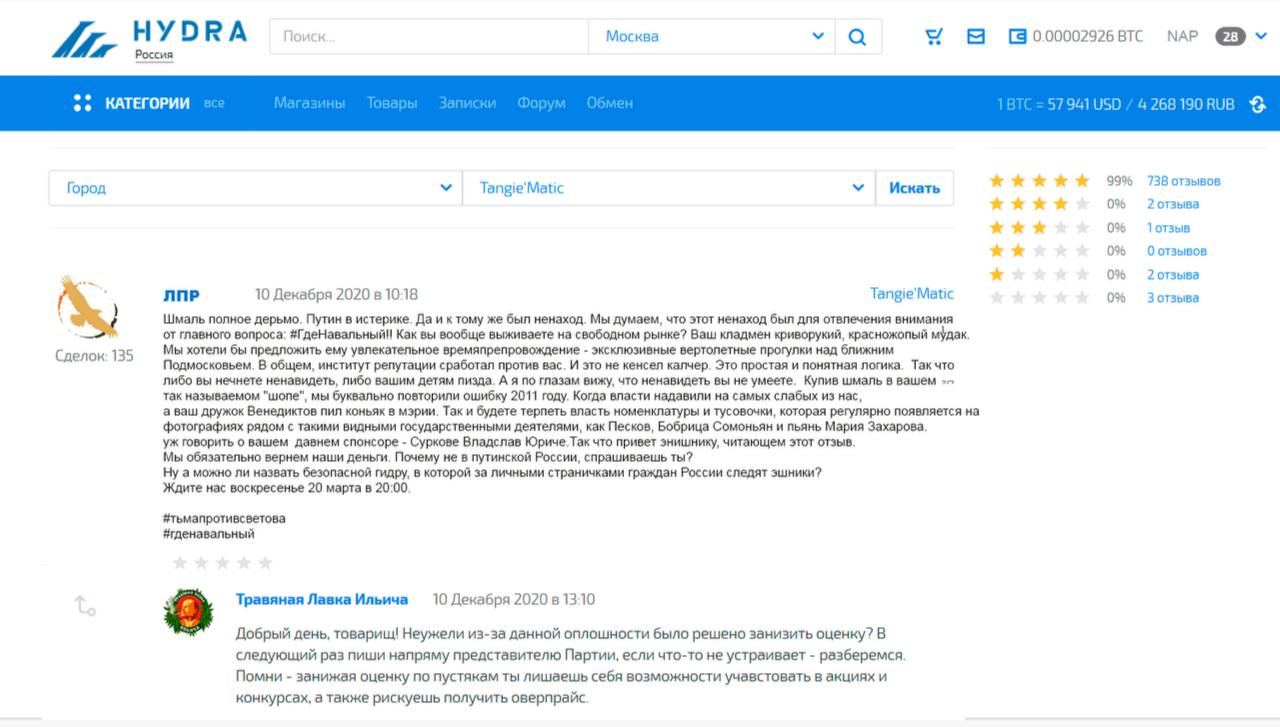1280x727 pixels.
Task: Open the messages envelope icon
Action: [976, 37]
